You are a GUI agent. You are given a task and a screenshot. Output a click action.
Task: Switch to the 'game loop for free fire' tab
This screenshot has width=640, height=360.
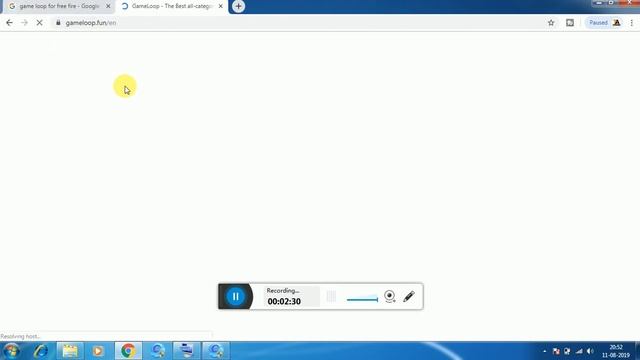pos(59,6)
